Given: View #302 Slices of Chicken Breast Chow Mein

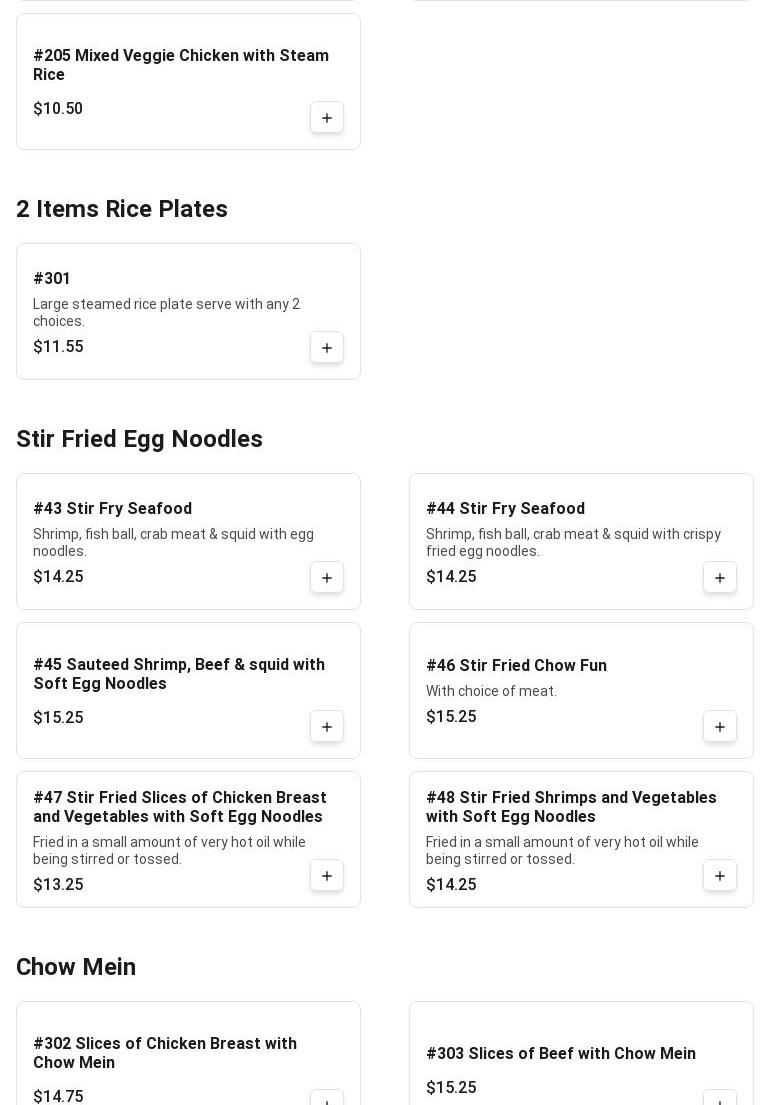Looking at the screenshot, I should (165, 1053).
